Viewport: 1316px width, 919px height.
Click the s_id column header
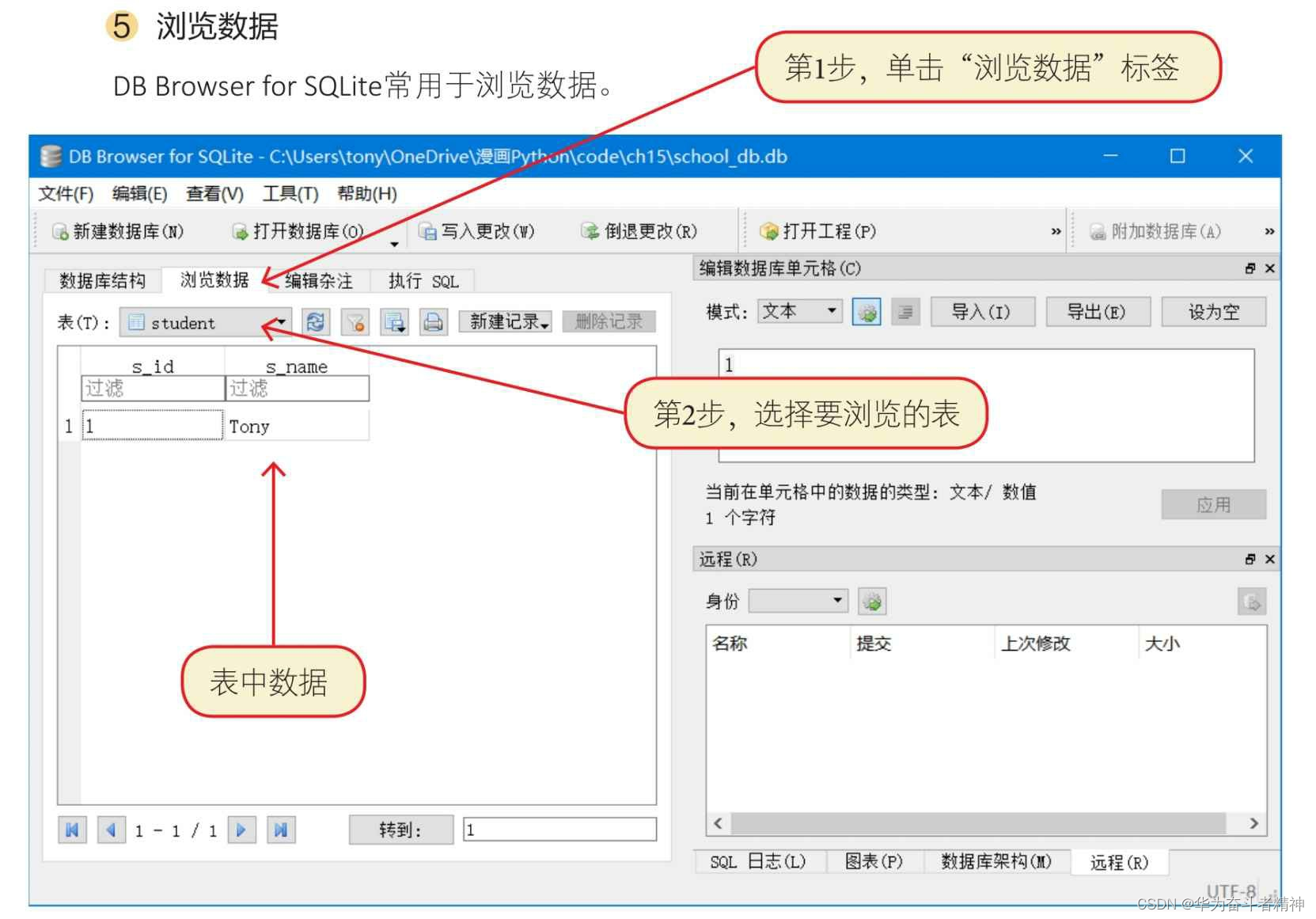coord(153,366)
